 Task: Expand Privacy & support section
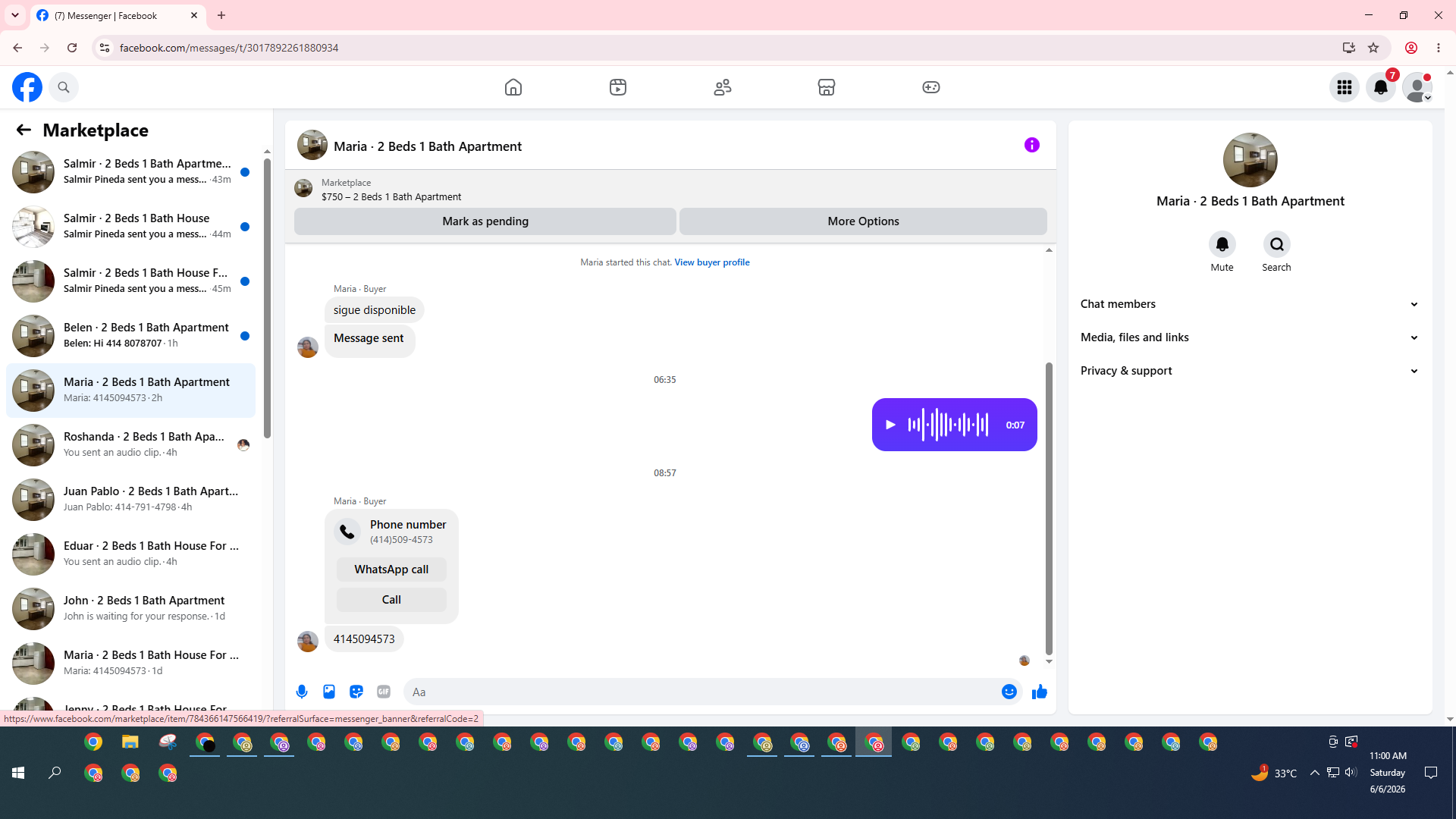click(x=1250, y=371)
